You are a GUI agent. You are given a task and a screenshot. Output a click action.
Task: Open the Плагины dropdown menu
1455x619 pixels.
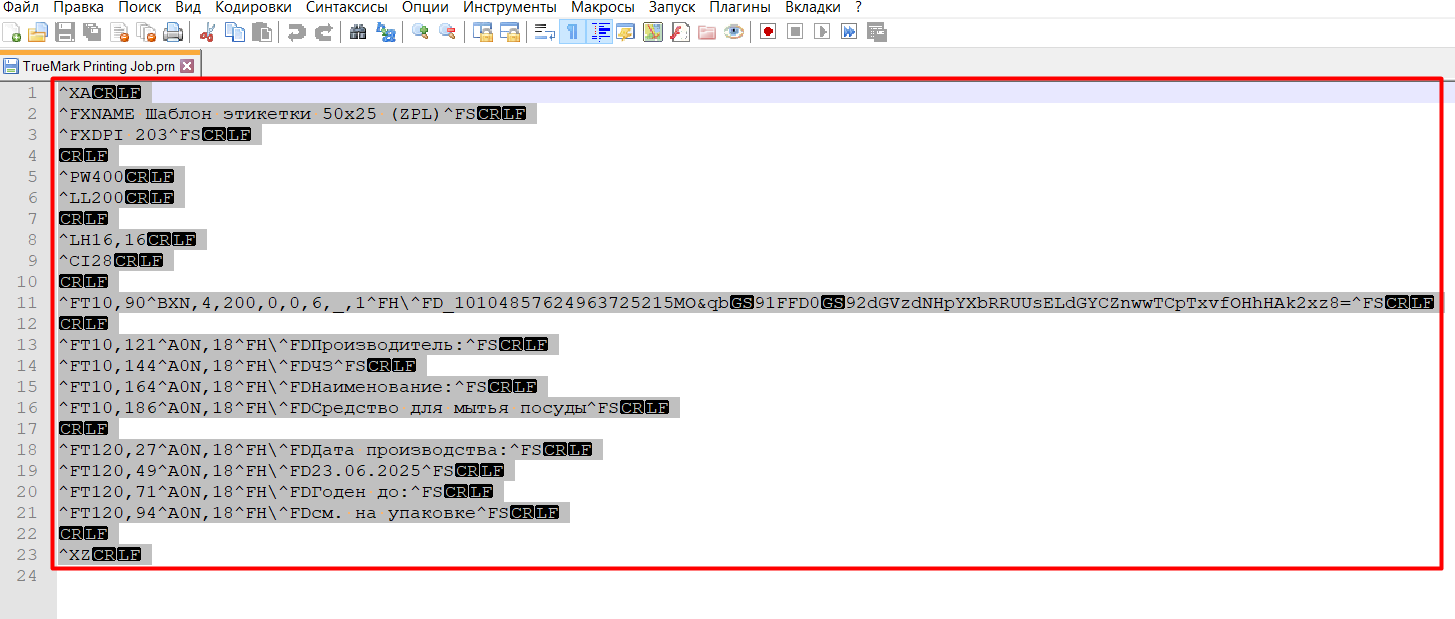739,7
